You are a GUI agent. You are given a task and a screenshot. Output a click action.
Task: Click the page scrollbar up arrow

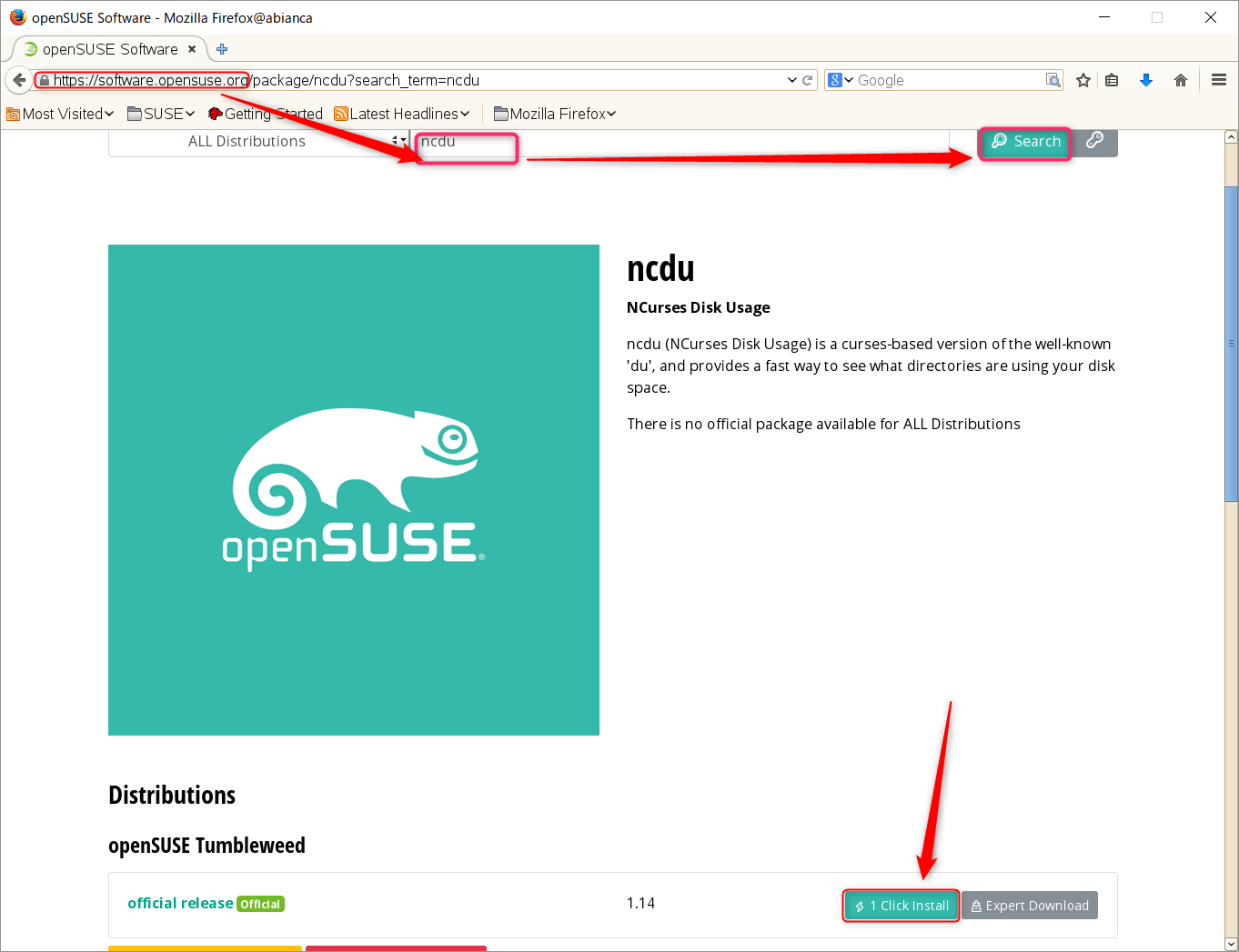pyautogui.click(x=1231, y=137)
